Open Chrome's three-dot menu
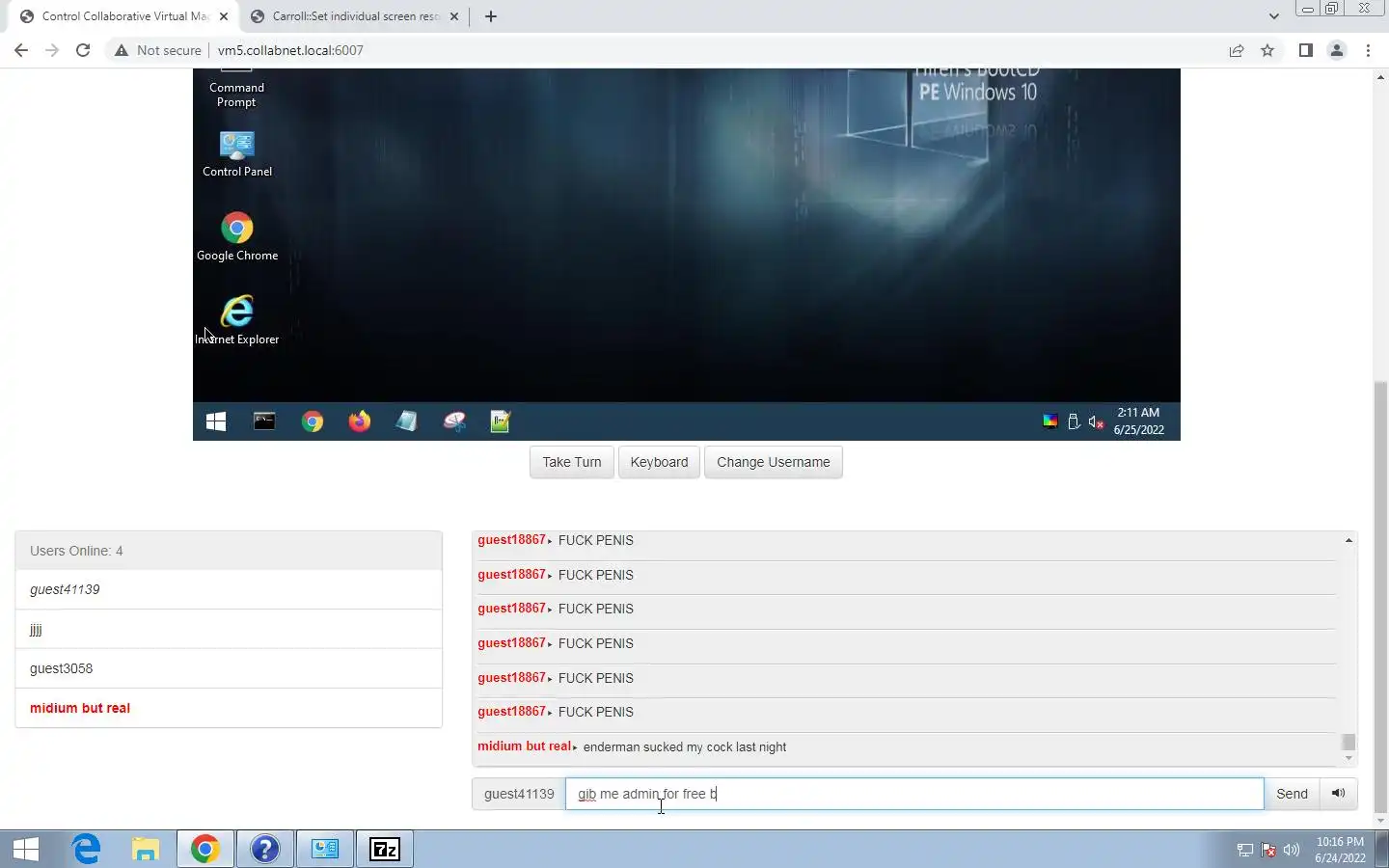Image resolution: width=1389 pixels, height=868 pixels. click(x=1368, y=50)
